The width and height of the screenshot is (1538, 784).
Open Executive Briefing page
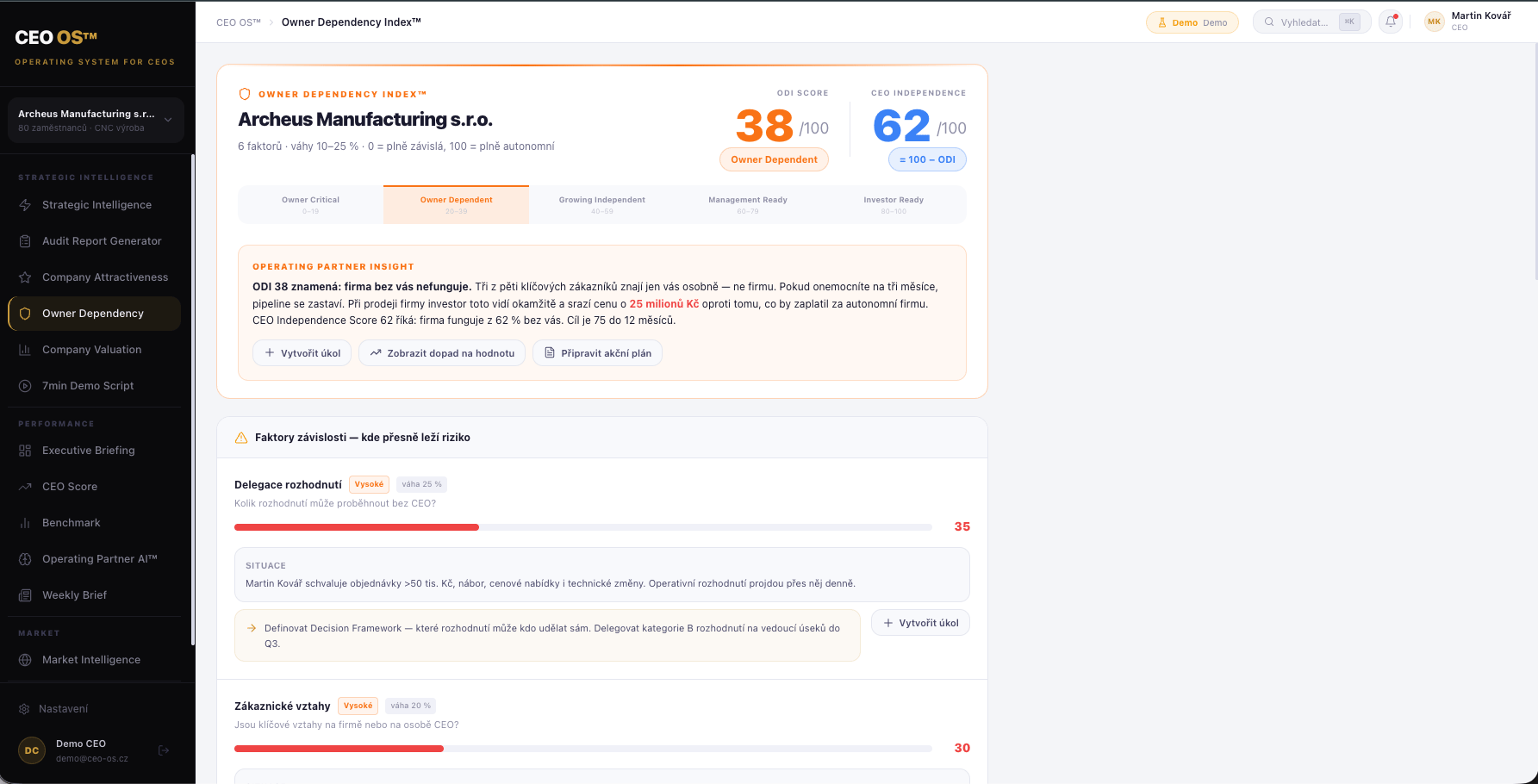click(x=95, y=451)
